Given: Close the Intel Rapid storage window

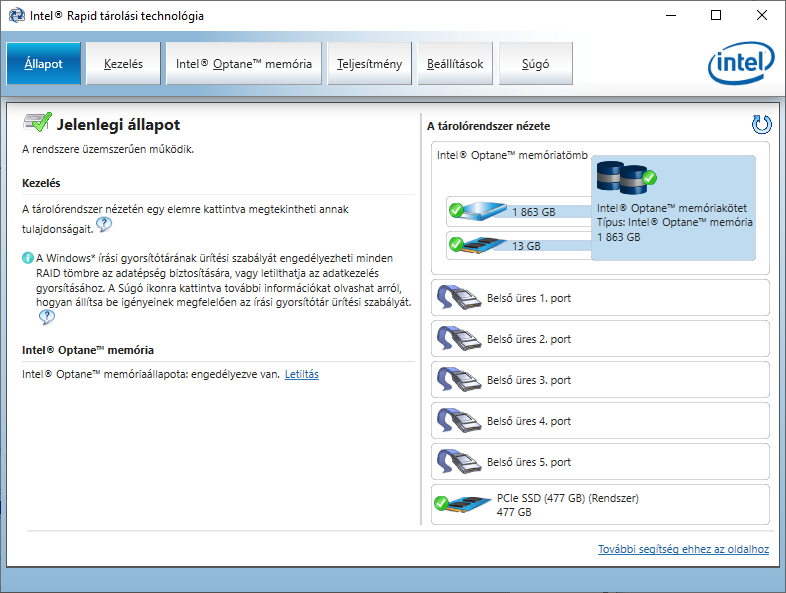Looking at the screenshot, I should (x=761, y=16).
